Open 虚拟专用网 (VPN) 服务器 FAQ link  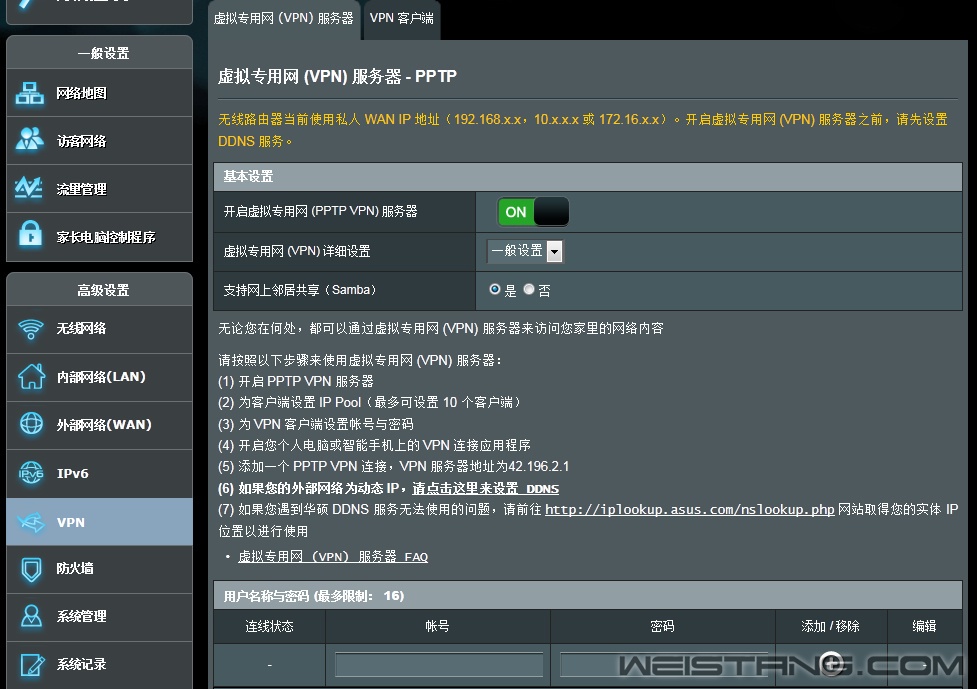click(x=333, y=556)
